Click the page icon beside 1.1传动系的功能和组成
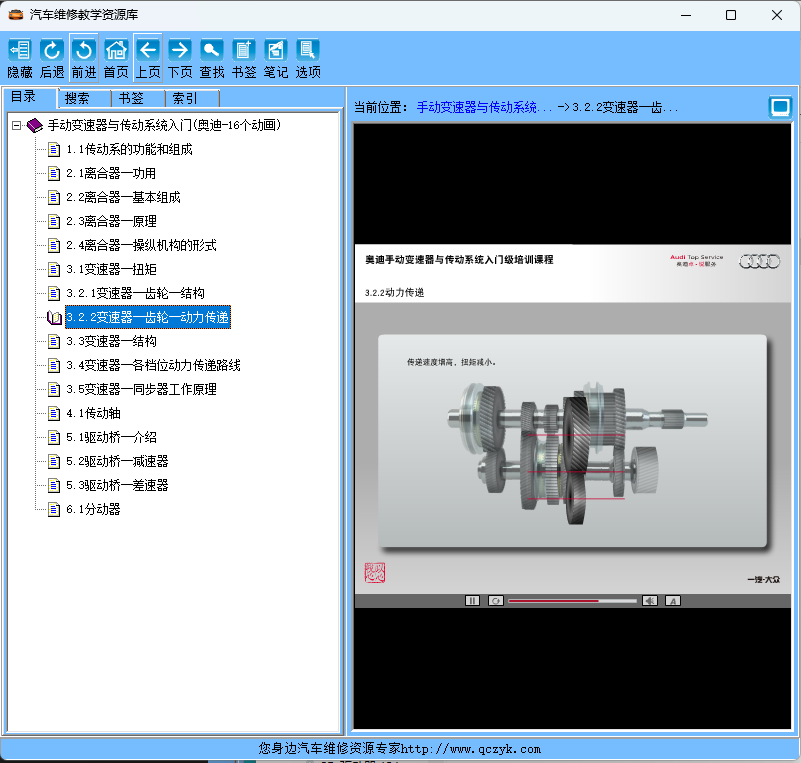The width and height of the screenshot is (801, 763). [x=54, y=150]
